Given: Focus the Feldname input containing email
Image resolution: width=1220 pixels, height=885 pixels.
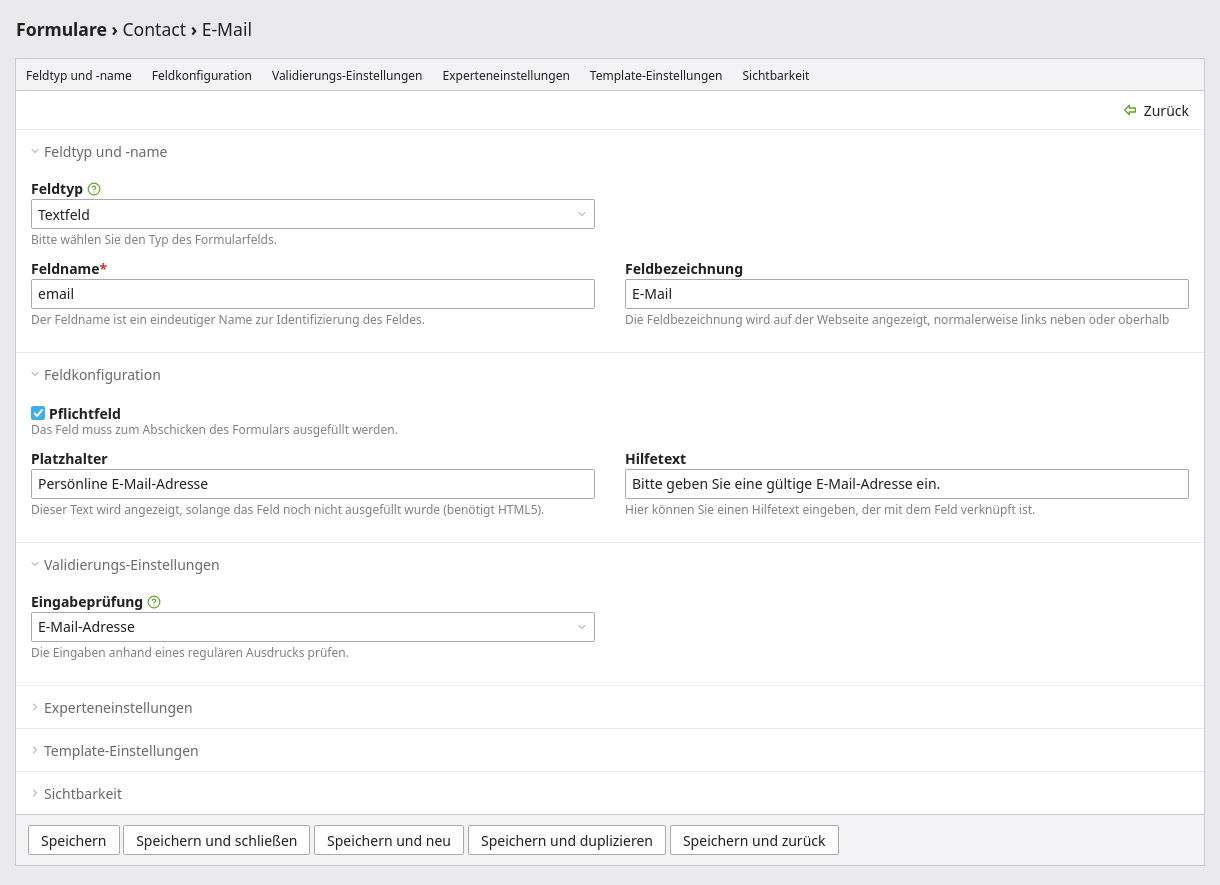Looking at the screenshot, I should coord(313,294).
